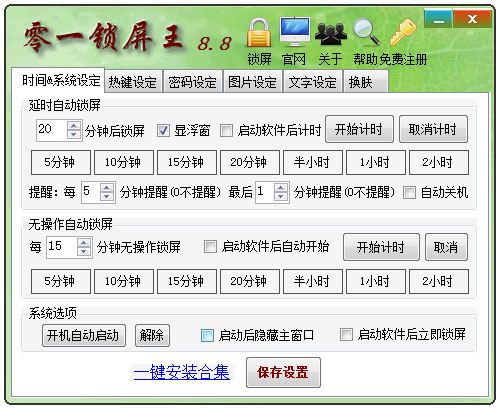Choose 2小时 preset in 延时自动锁屏
Screen dimensions: 500x409
pos(439,162)
